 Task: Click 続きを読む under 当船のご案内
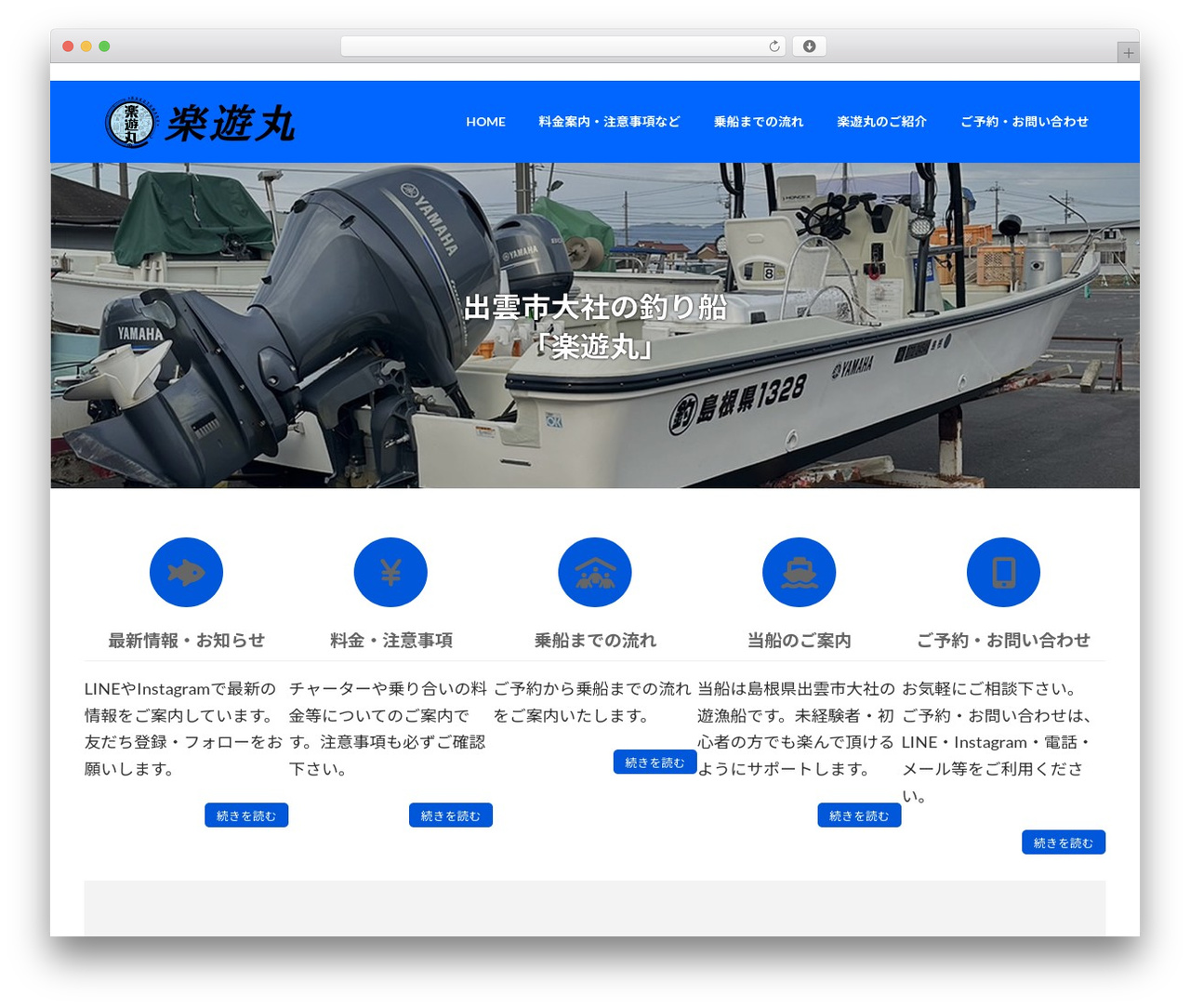coord(859,816)
